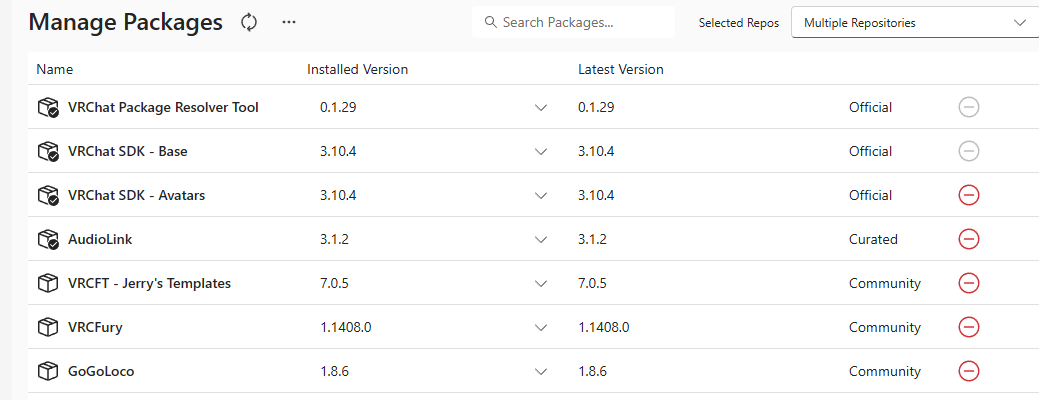Click latest version 0.1.29 of Package Resolver Tool
This screenshot has width=1039, height=400.
click(596, 107)
